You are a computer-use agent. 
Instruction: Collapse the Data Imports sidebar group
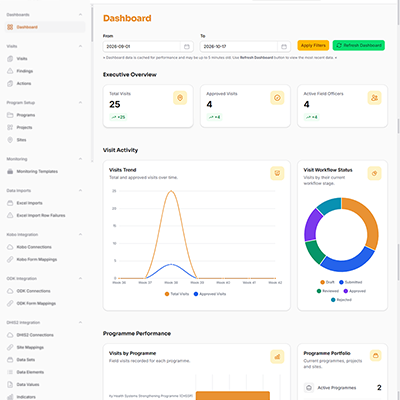(80, 190)
